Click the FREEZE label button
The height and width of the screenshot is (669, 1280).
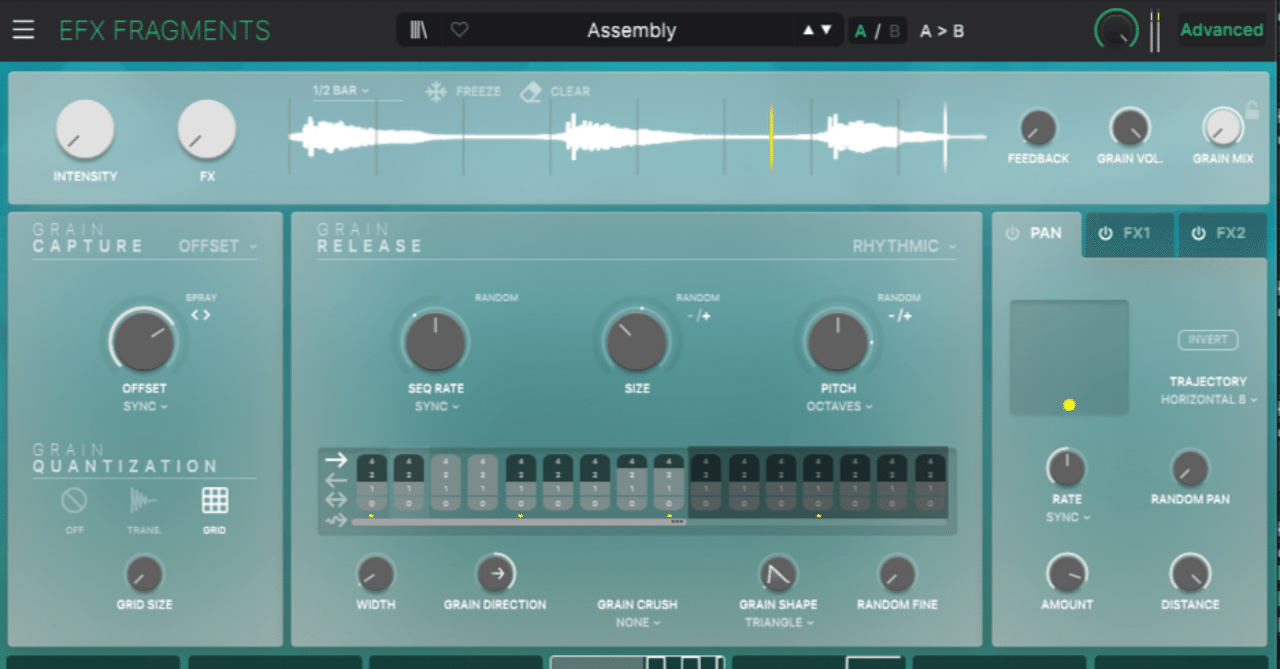[x=478, y=91]
